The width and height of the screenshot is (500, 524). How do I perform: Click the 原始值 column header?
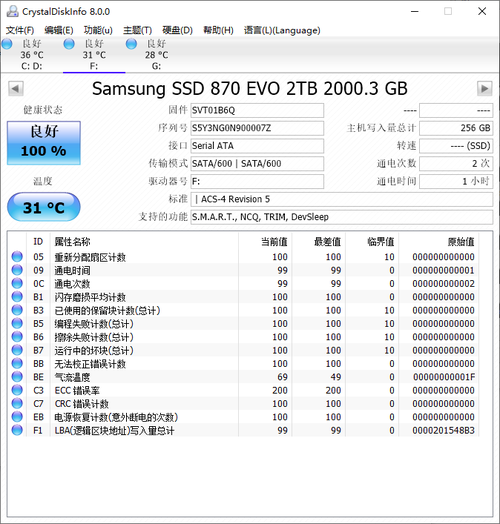pos(439,241)
